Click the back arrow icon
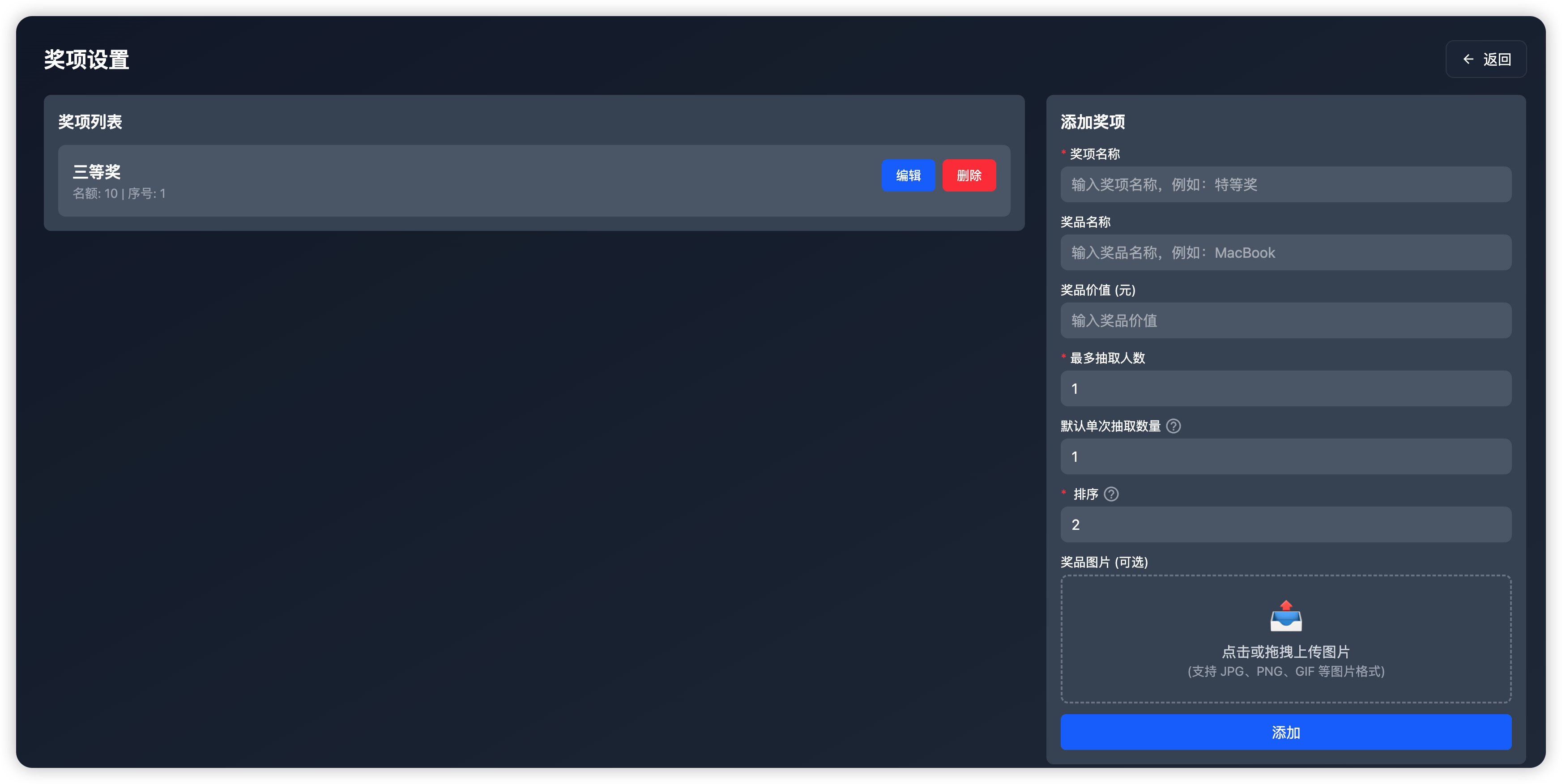This screenshot has height=784, width=1562. 1468,59
